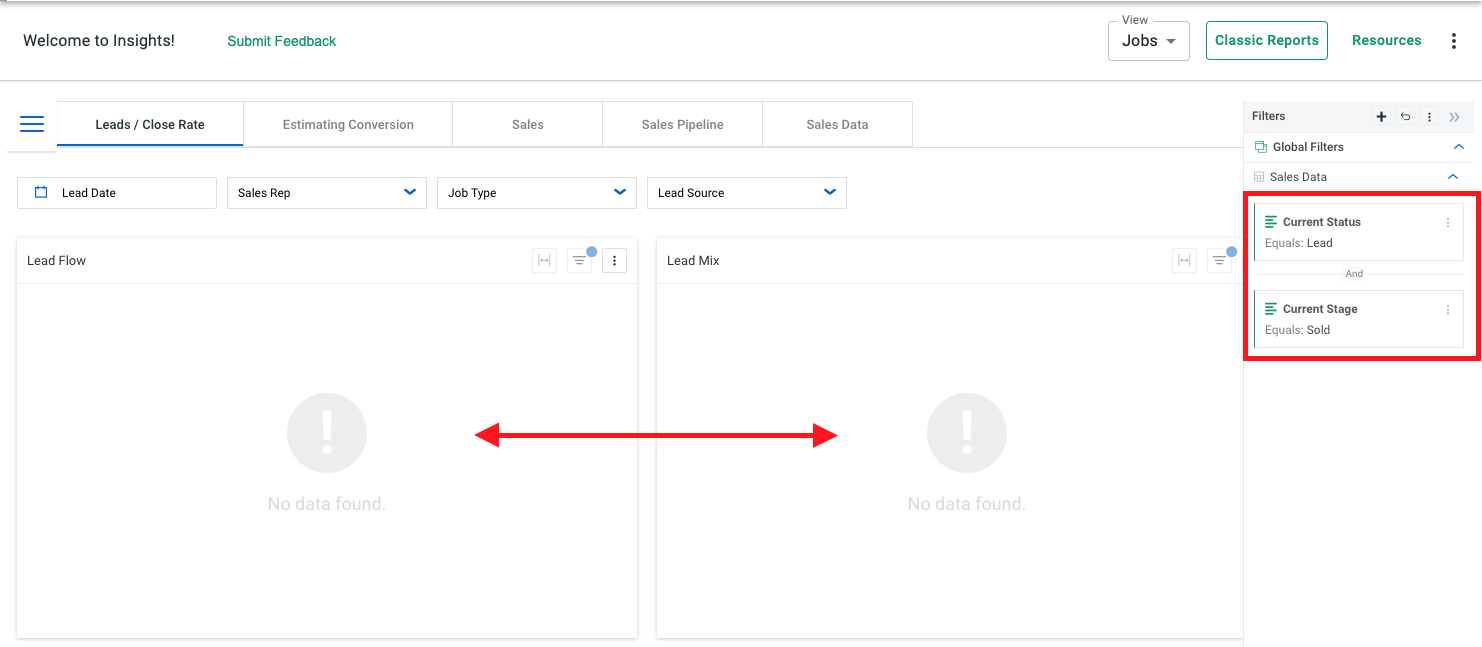Collapse the Global Filters section
Image resolution: width=1482 pixels, height=647 pixels.
pos(1460,146)
